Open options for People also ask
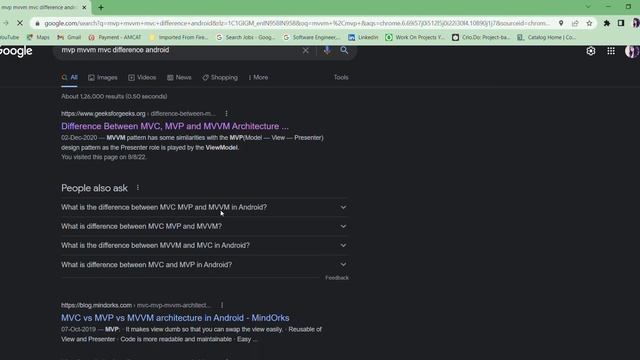The height and width of the screenshot is (360, 640). (138, 187)
